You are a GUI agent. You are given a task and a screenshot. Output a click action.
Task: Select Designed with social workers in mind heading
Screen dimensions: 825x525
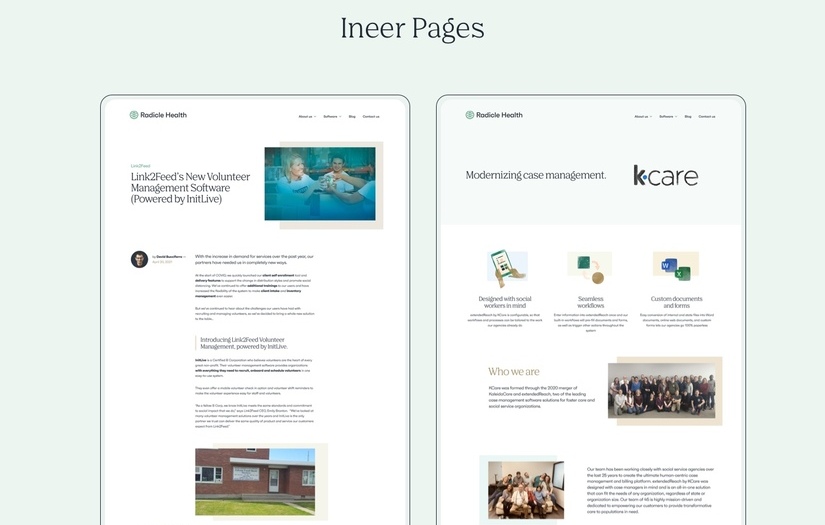click(x=505, y=302)
